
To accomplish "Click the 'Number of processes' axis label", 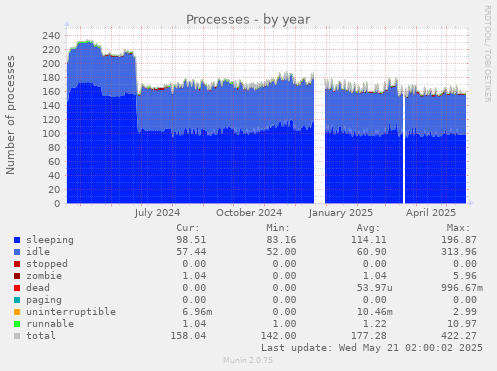I will (x=10, y=115).
